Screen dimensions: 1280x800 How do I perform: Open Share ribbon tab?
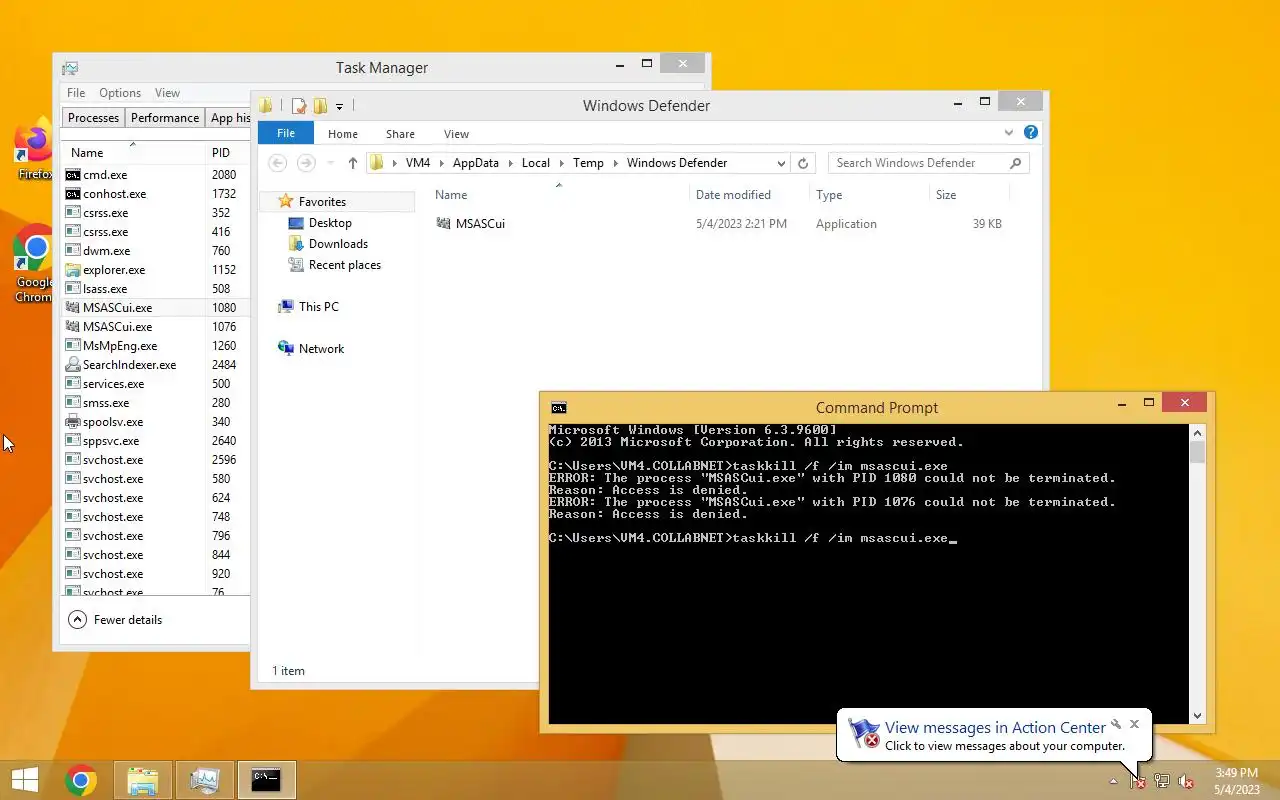click(400, 134)
